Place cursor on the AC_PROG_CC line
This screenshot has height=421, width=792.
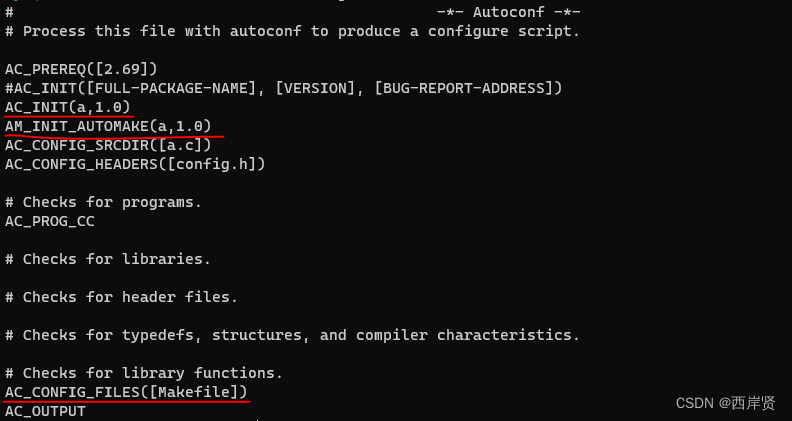[x=50, y=221]
